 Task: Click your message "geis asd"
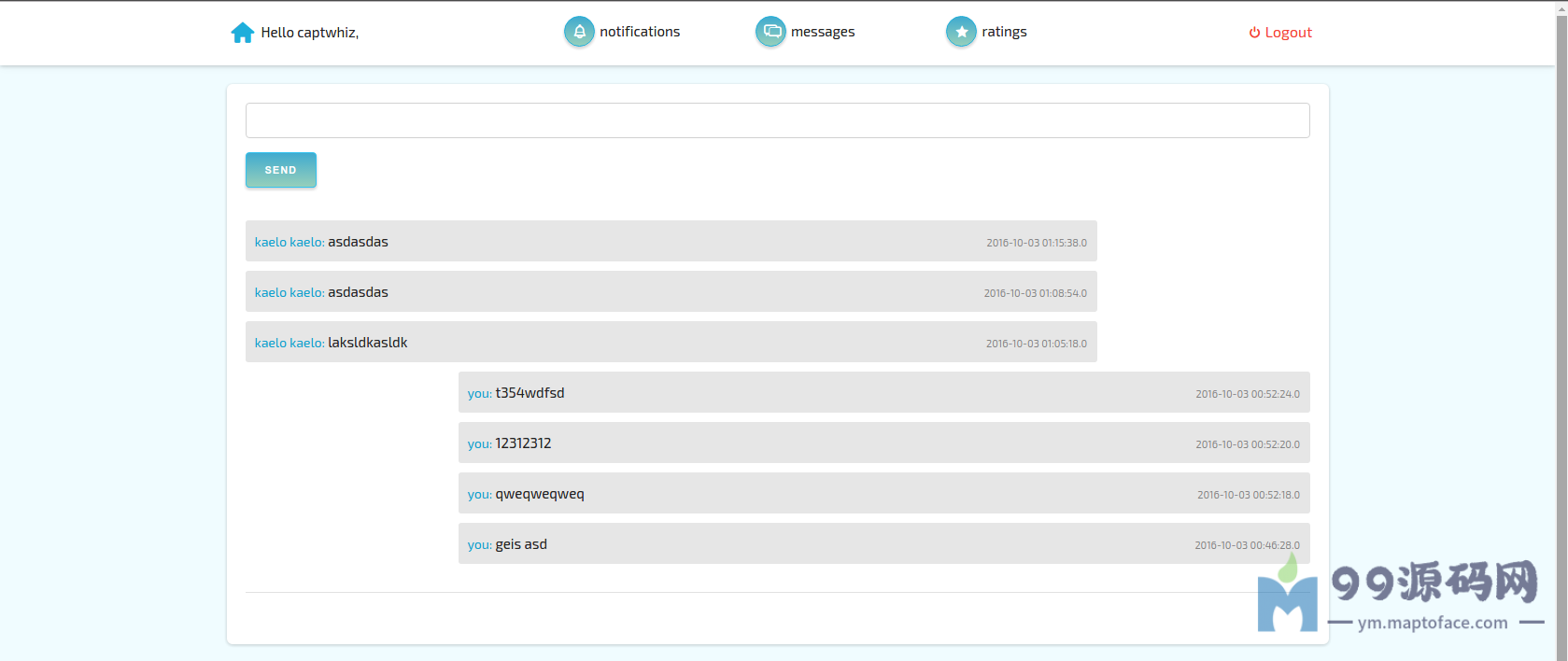pos(521,545)
